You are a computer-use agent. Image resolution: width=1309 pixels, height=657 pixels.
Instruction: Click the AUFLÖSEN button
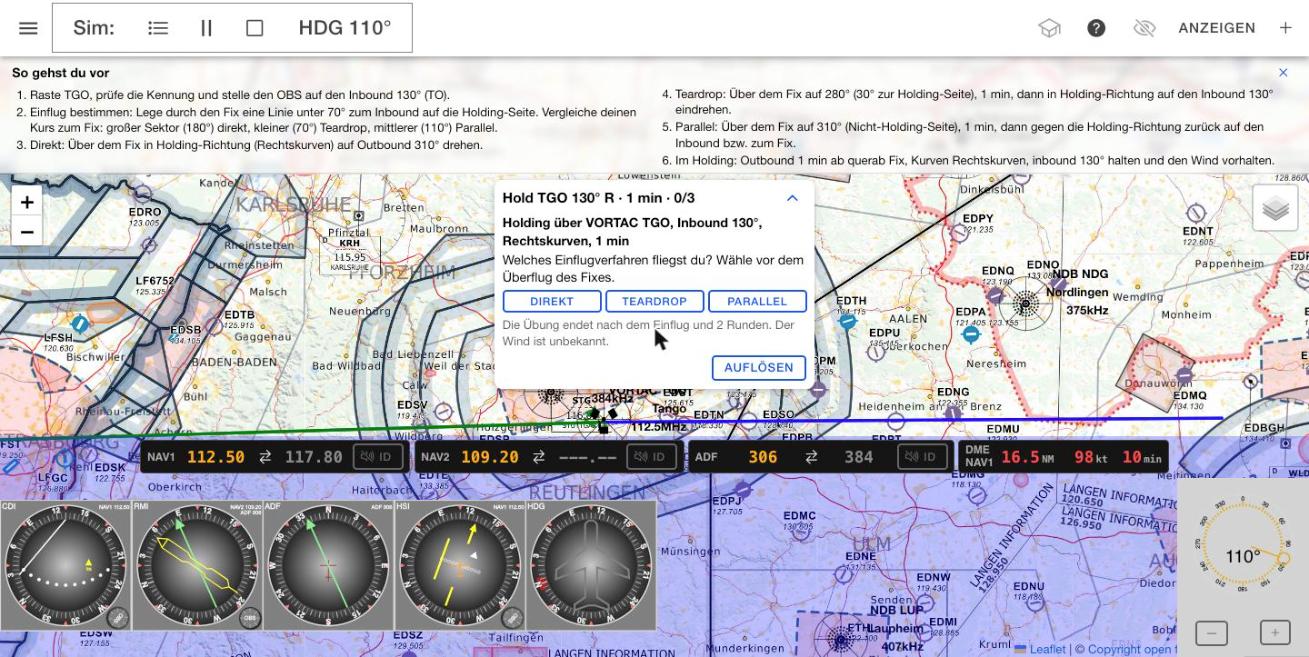(759, 367)
